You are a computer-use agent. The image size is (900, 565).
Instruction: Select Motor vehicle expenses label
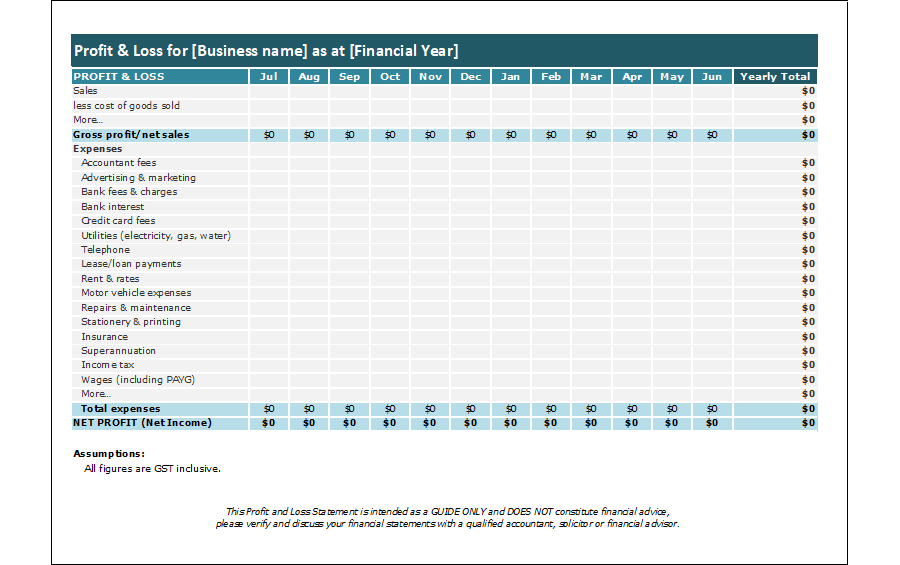click(x=136, y=293)
